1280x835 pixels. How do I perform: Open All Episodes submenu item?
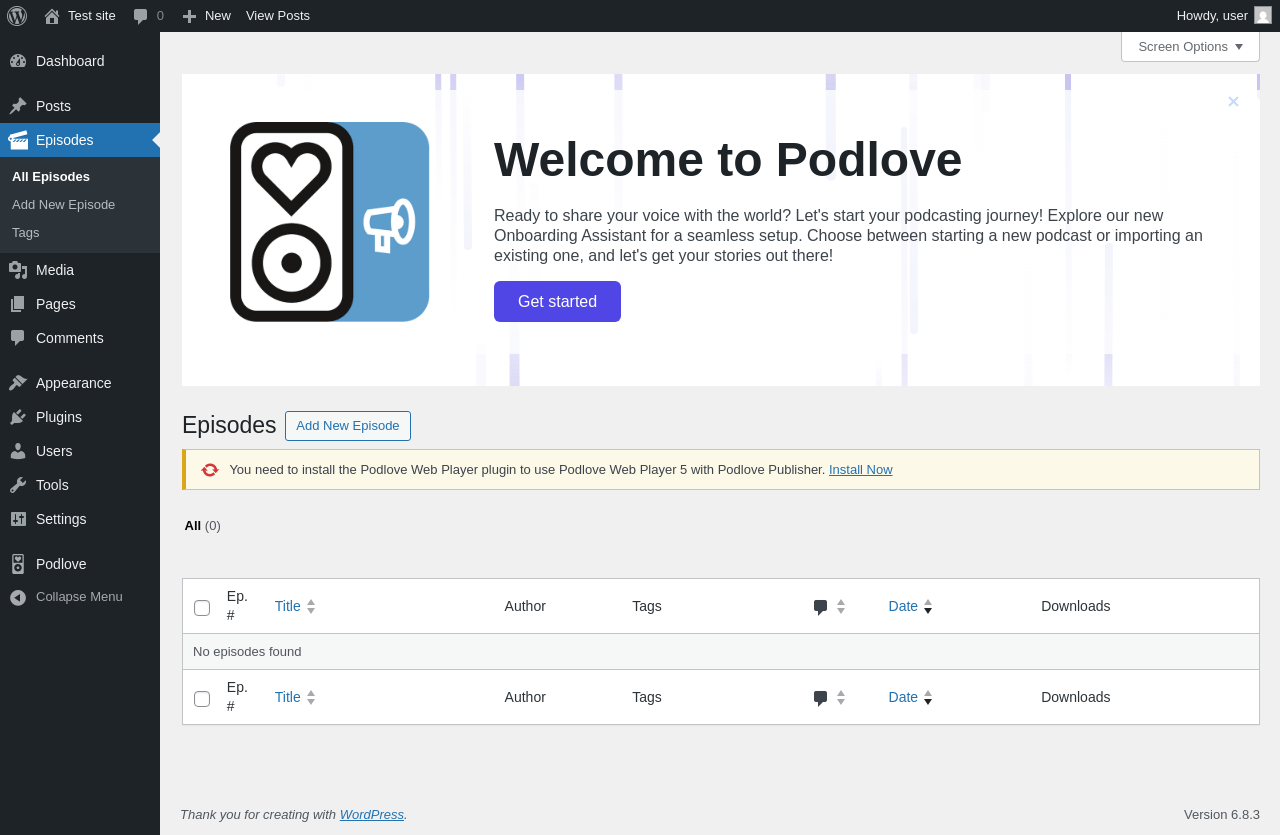tap(51, 176)
